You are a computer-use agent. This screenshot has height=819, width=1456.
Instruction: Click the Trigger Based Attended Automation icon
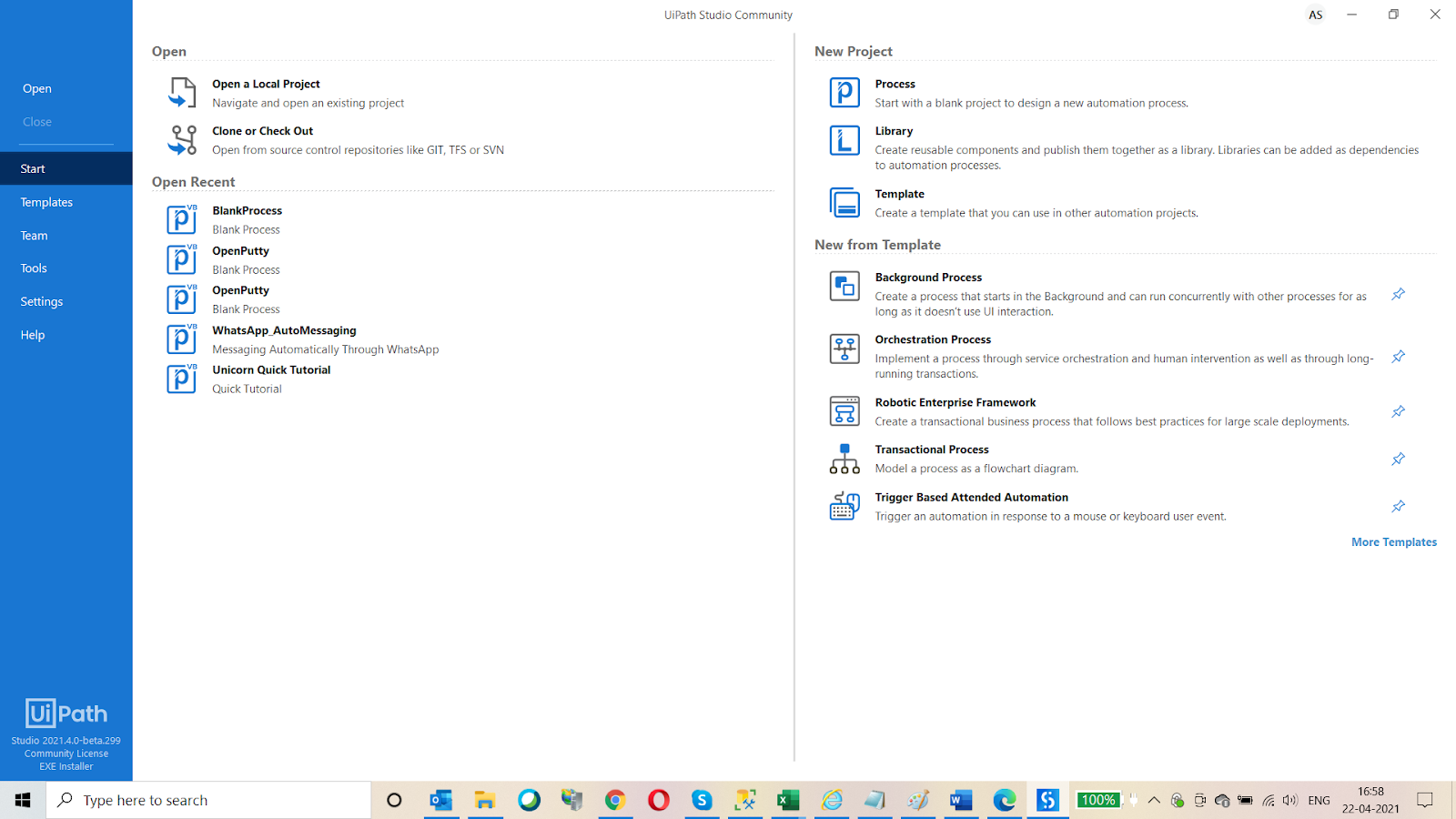point(844,506)
